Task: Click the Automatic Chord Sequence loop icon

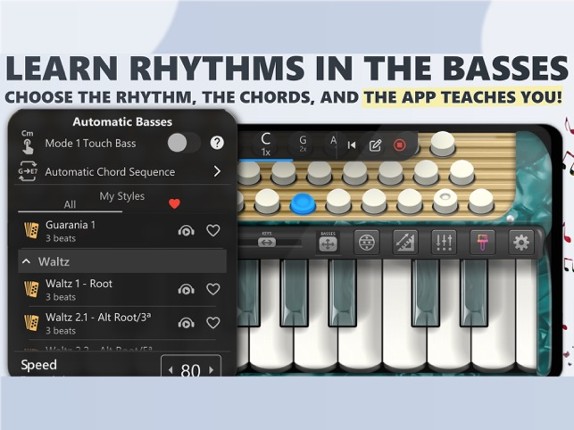Action: 28,171
